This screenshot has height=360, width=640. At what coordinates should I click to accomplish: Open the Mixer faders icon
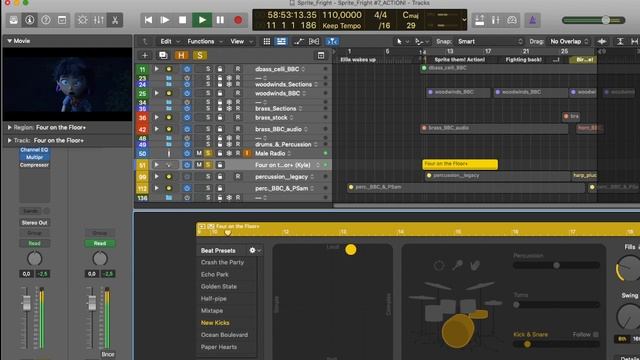tap(99, 20)
